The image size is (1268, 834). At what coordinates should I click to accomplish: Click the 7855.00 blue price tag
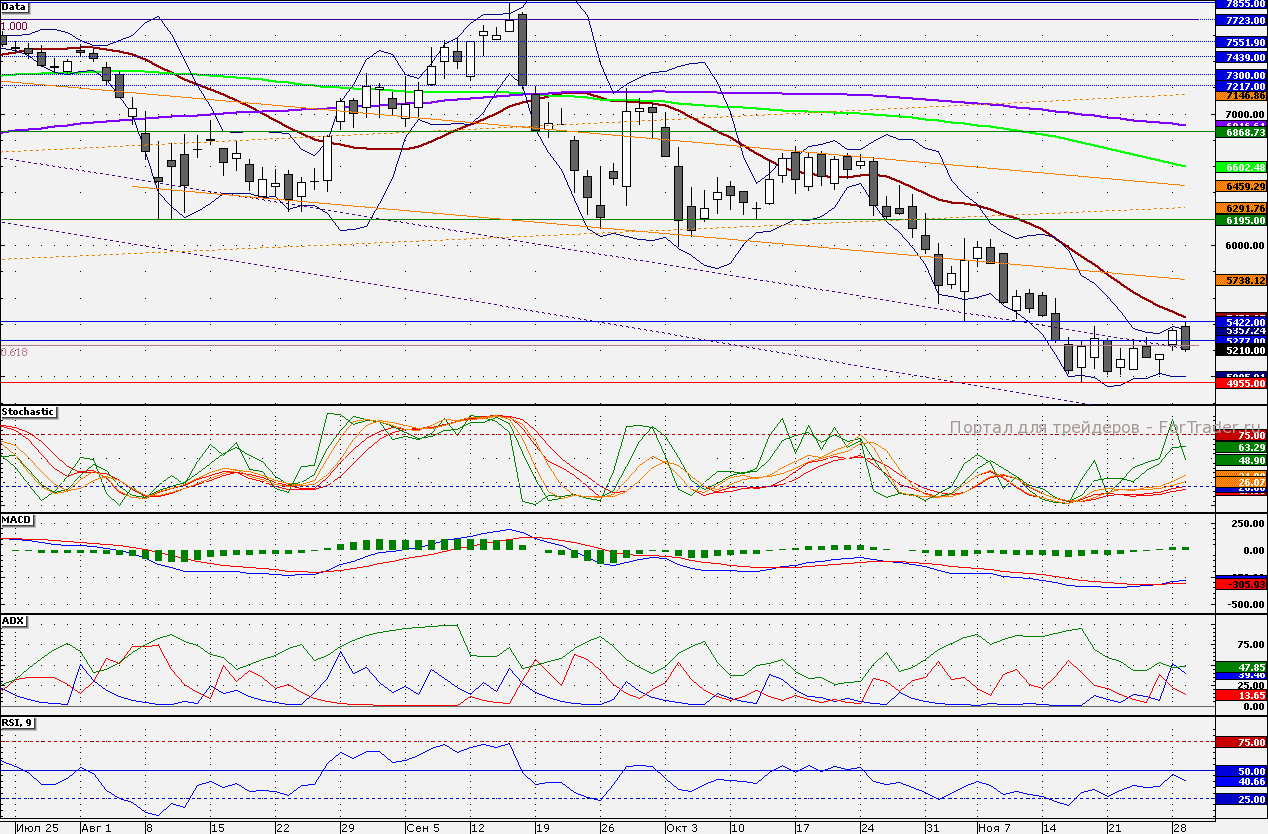tap(1240, 4)
